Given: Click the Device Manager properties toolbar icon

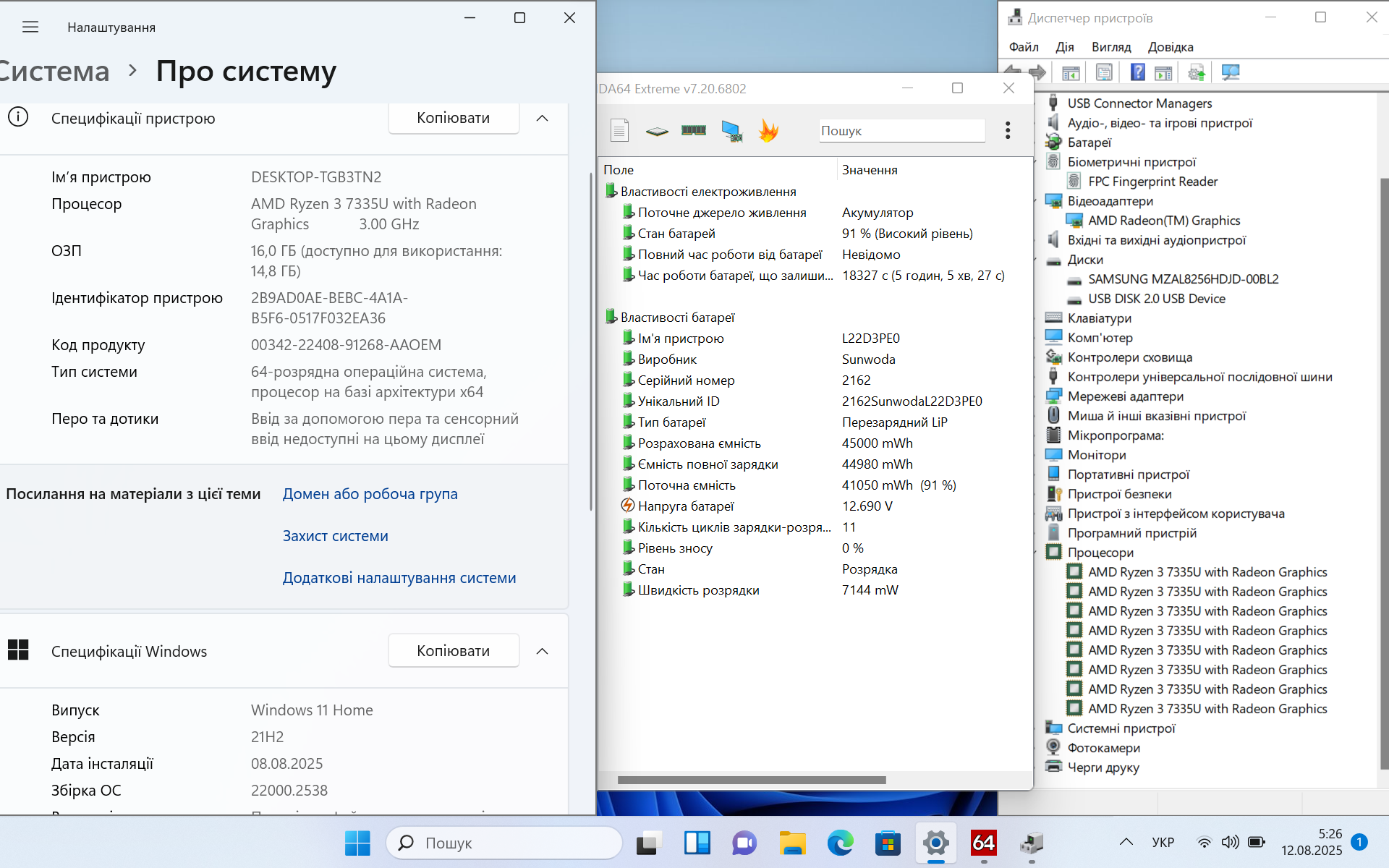Looking at the screenshot, I should pos(1104,72).
